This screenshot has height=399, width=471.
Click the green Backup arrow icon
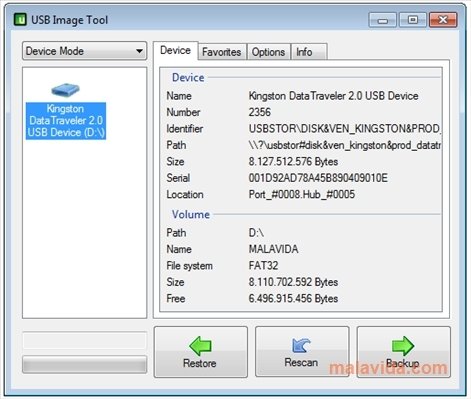tap(403, 346)
